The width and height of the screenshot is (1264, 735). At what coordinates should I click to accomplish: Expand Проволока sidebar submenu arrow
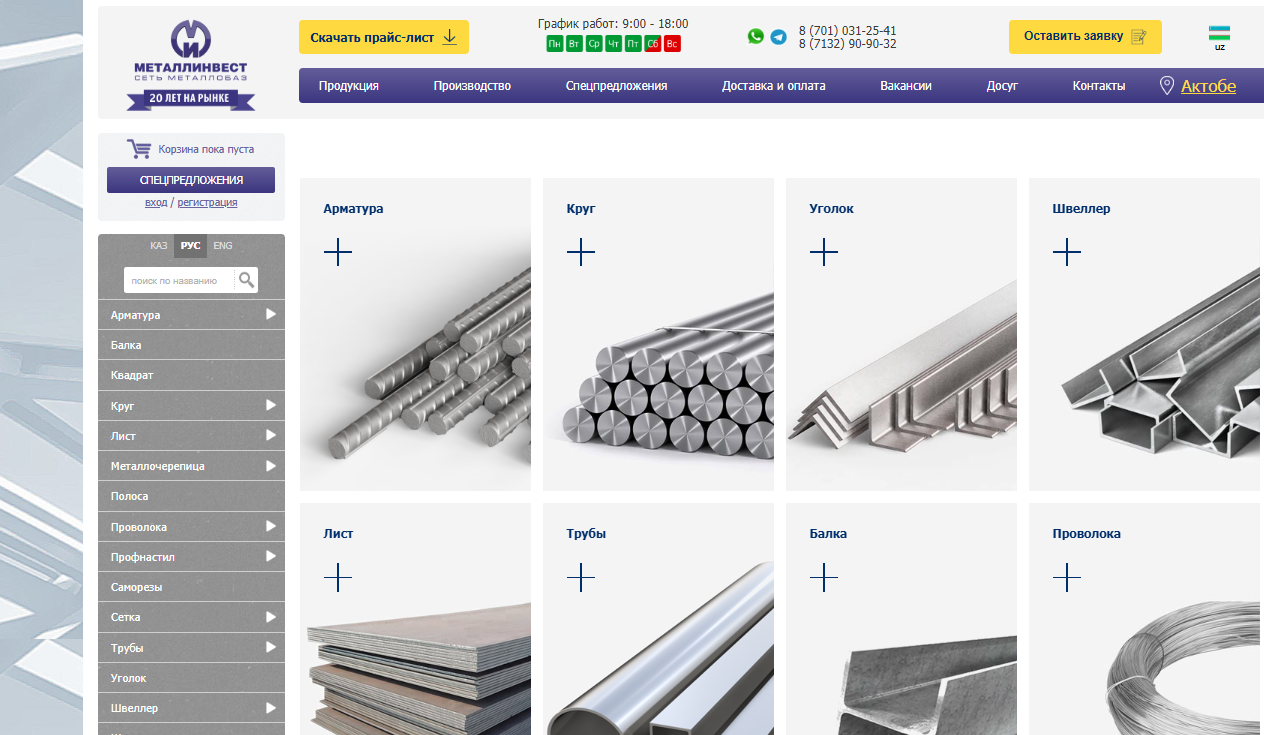271,526
